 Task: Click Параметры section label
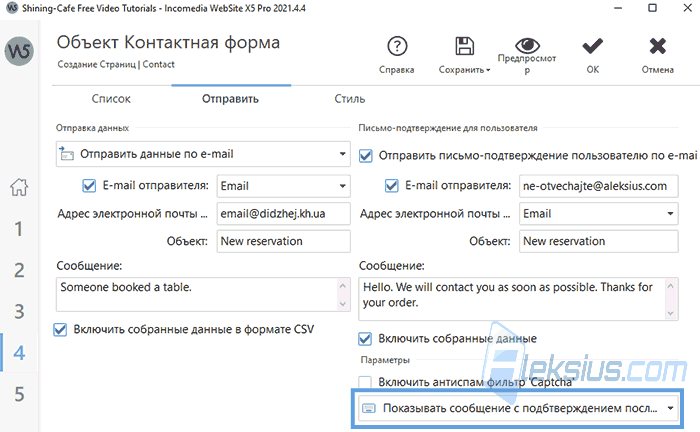point(385,360)
